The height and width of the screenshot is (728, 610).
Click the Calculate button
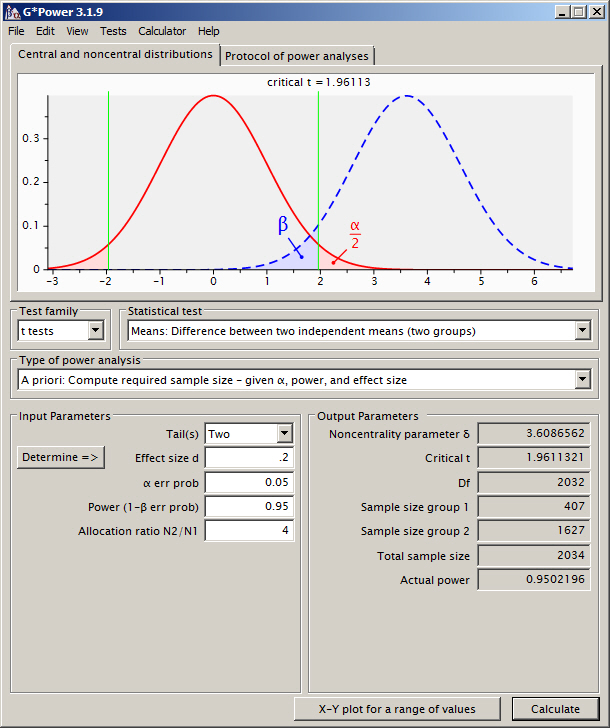(x=555, y=709)
